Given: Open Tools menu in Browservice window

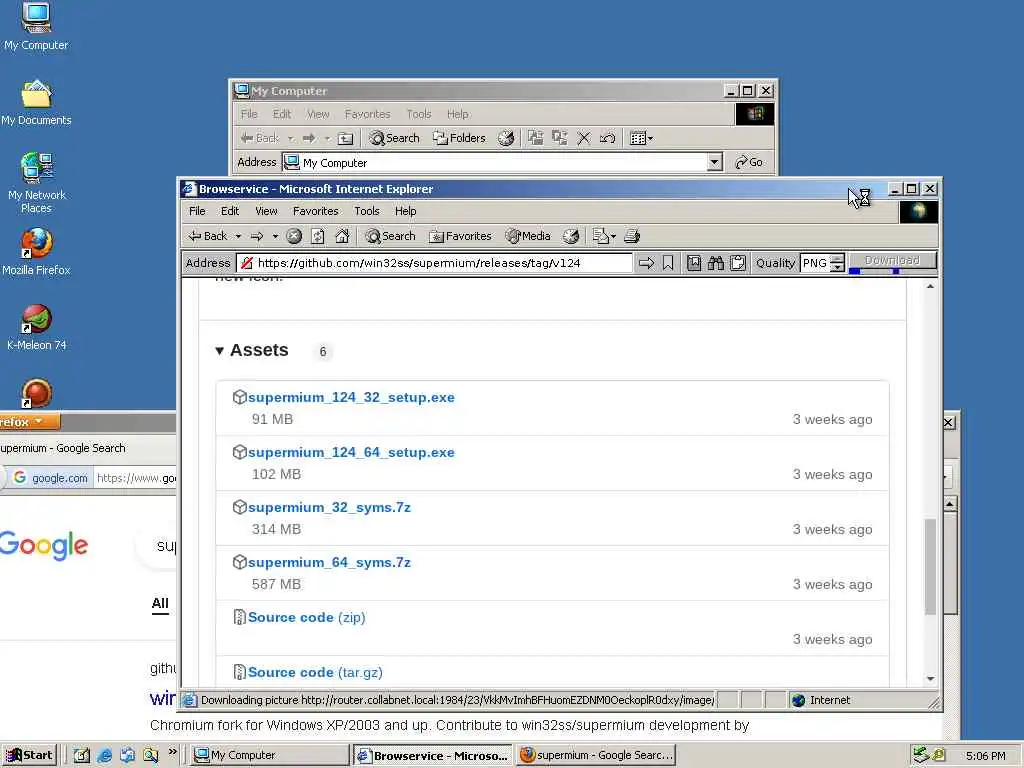Looking at the screenshot, I should coord(367,211).
